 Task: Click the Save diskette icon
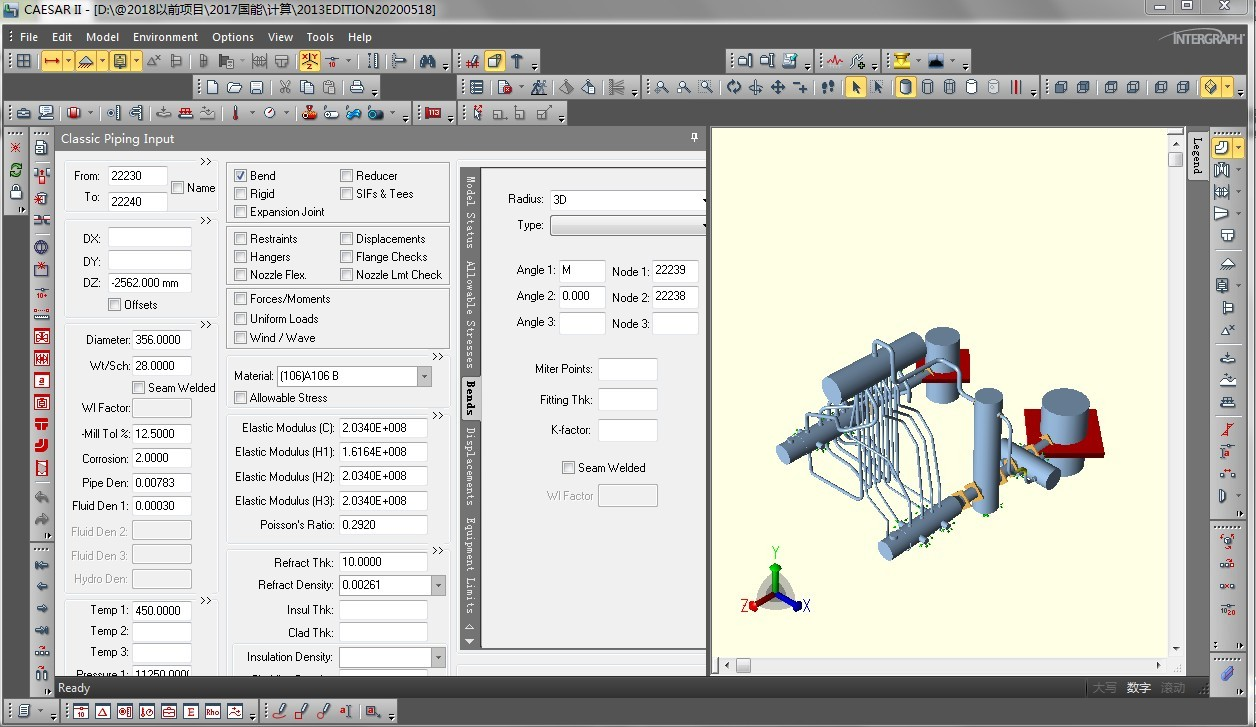[x=256, y=87]
